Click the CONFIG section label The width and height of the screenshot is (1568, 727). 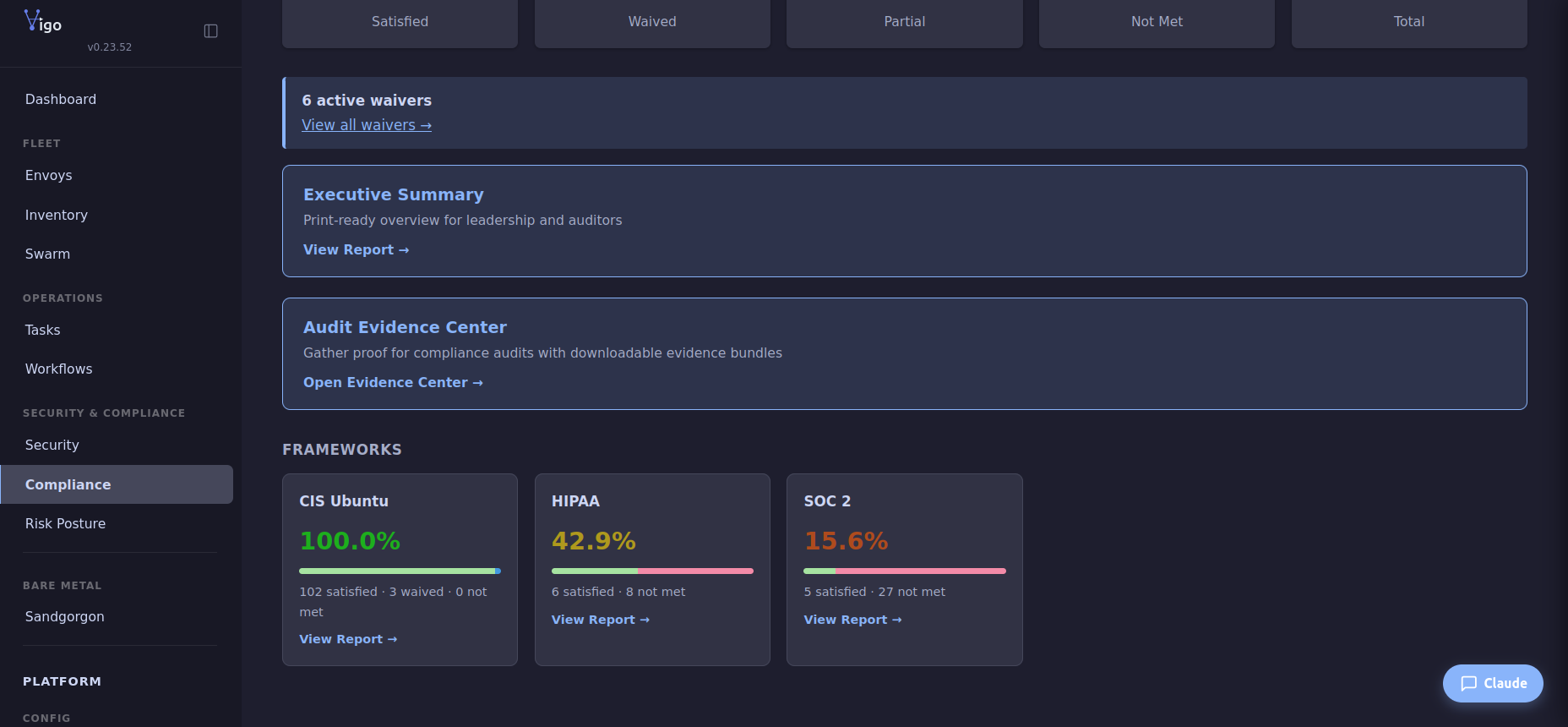(46, 719)
